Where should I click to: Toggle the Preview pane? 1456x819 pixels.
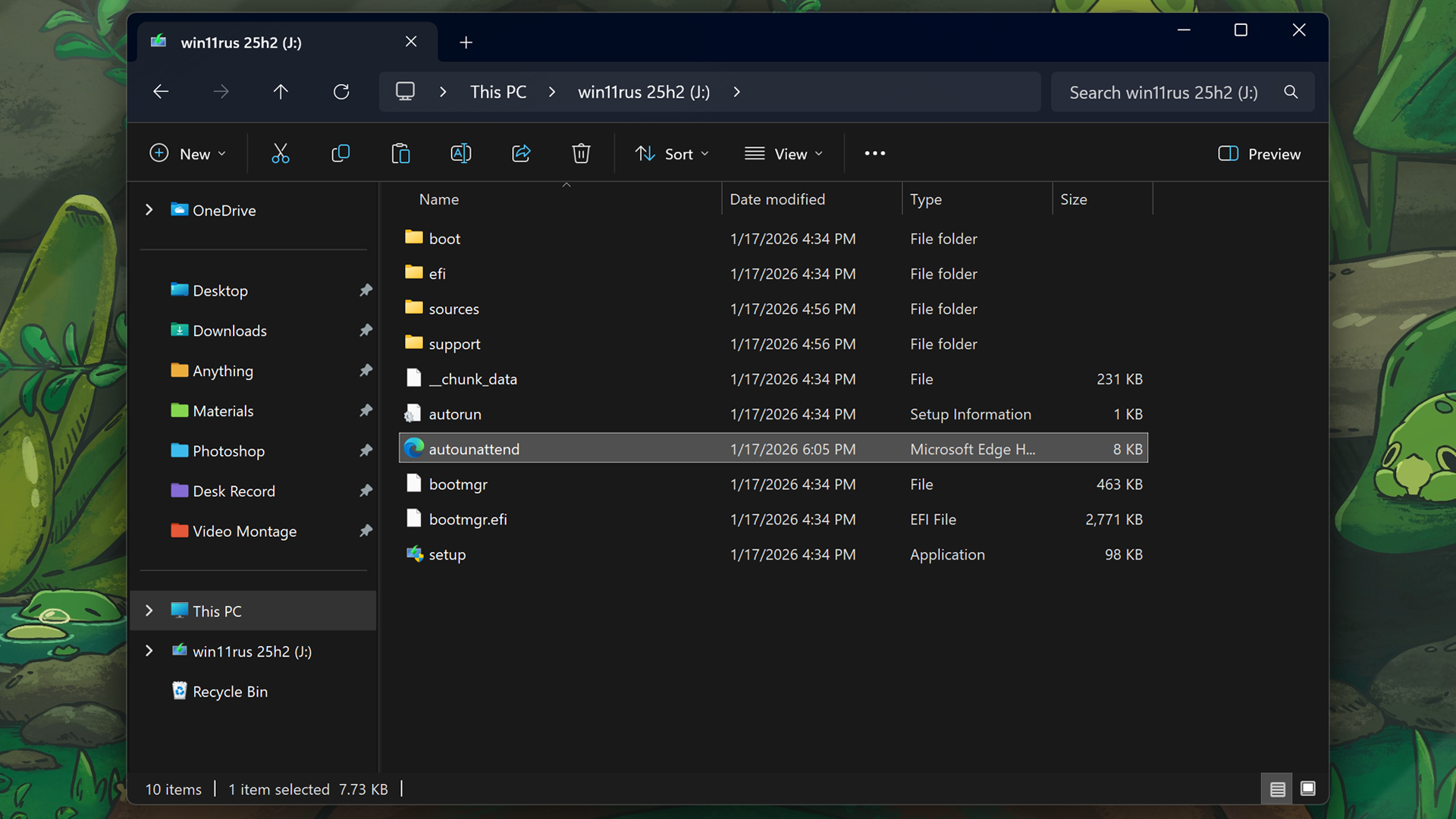[1259, 154]
